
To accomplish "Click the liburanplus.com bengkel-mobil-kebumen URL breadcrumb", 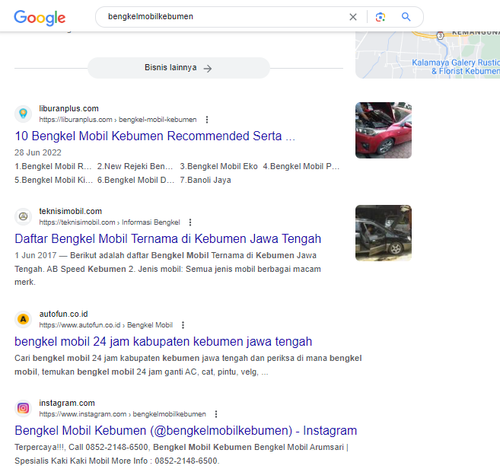I will [x=118, y=119].
